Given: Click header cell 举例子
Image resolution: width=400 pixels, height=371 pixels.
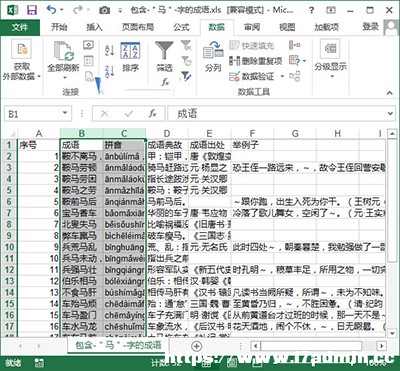Looking at the screenshot, I should tap(252, 145).
